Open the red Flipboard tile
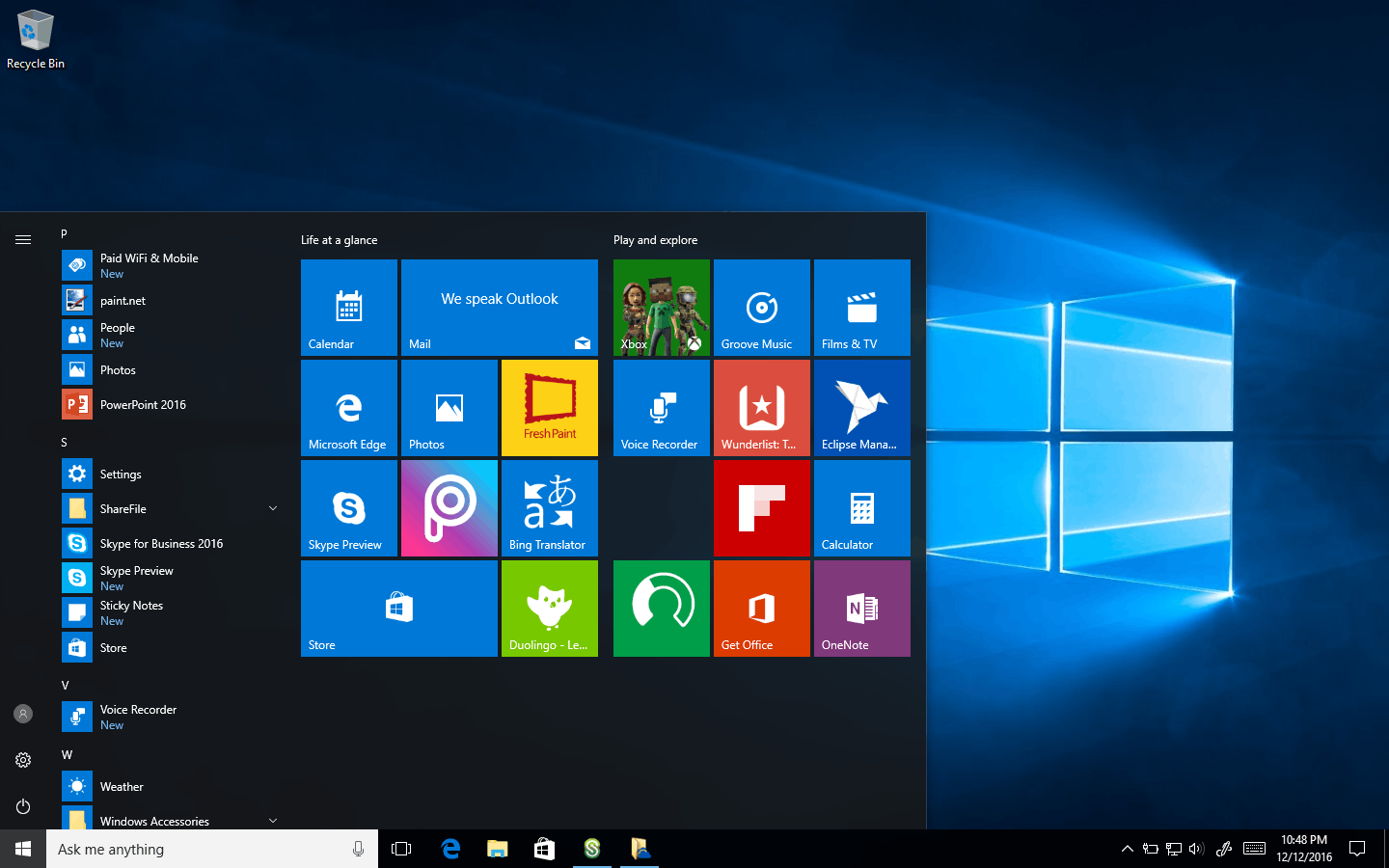This screenshot has width=1389, height=868. (x=762, y=508)
